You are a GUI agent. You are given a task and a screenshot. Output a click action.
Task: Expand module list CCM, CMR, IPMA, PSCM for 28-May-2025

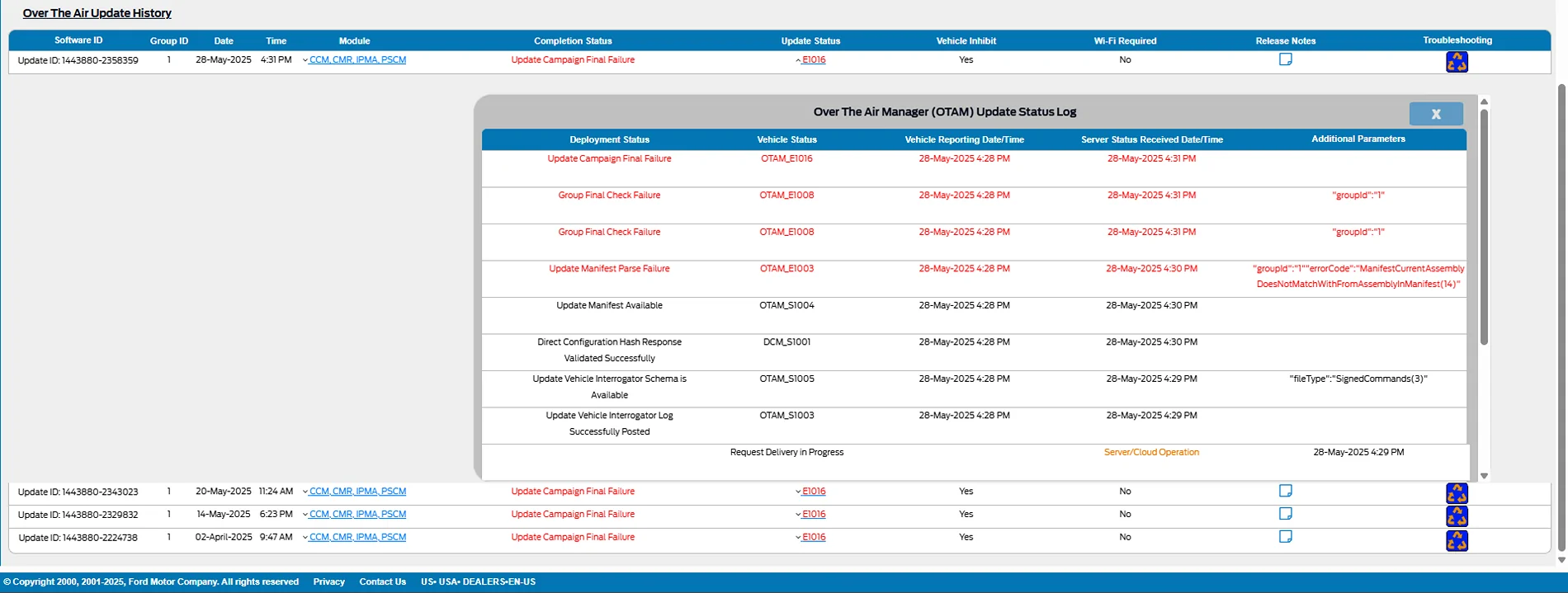(x=354, y=59)
